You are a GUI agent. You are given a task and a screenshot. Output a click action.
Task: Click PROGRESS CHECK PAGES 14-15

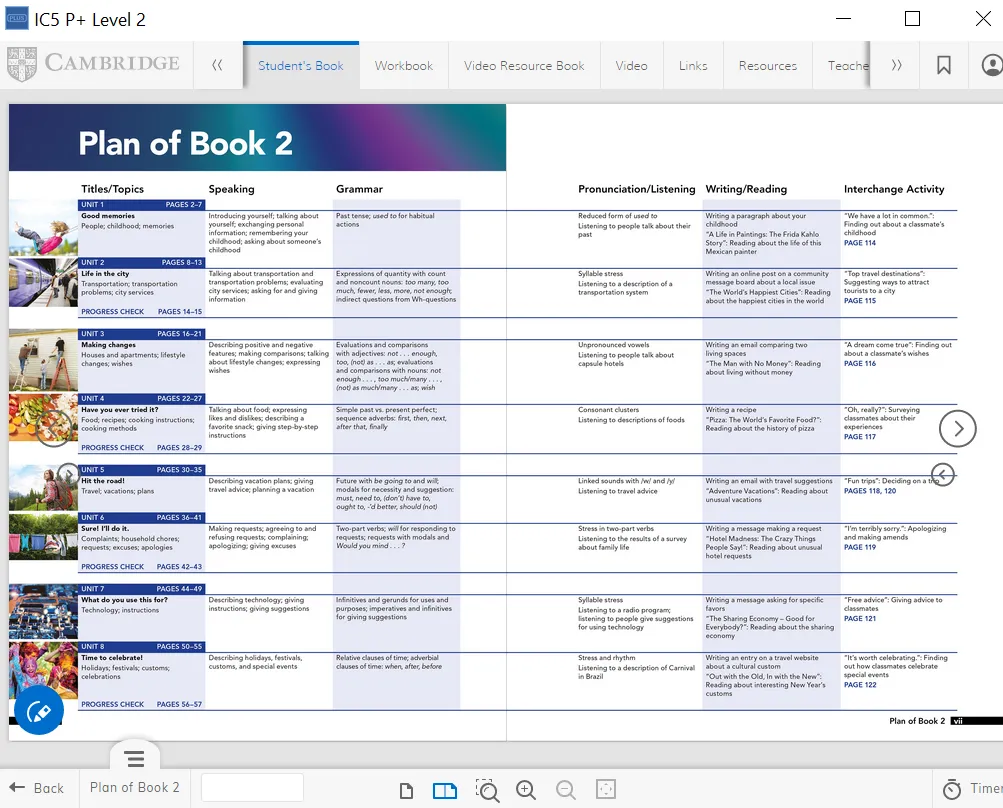(x=141, y=312)
